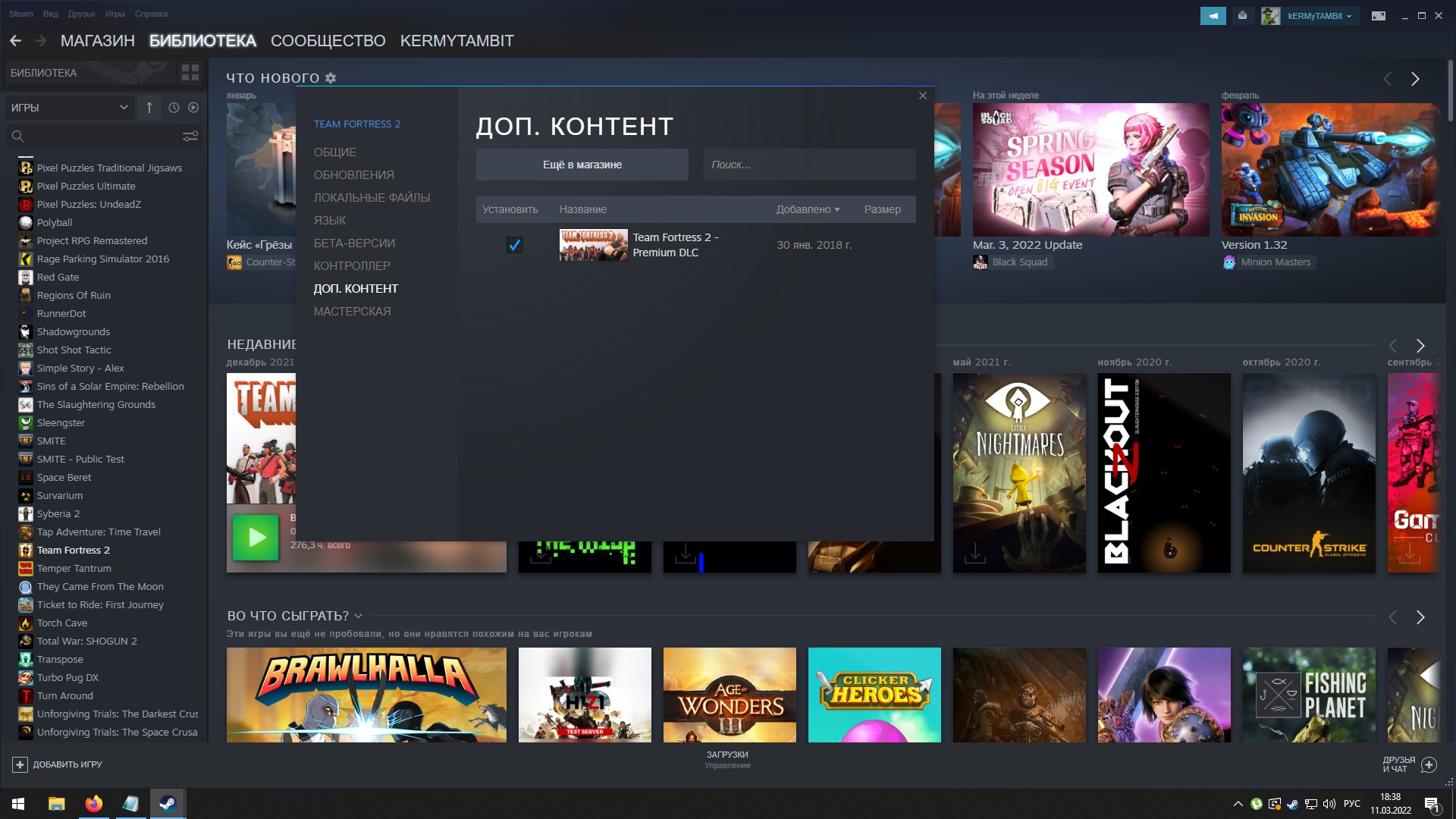Open the Игры menu
The height and width of the screenshot is (819, 1456).
coord(115,14)
